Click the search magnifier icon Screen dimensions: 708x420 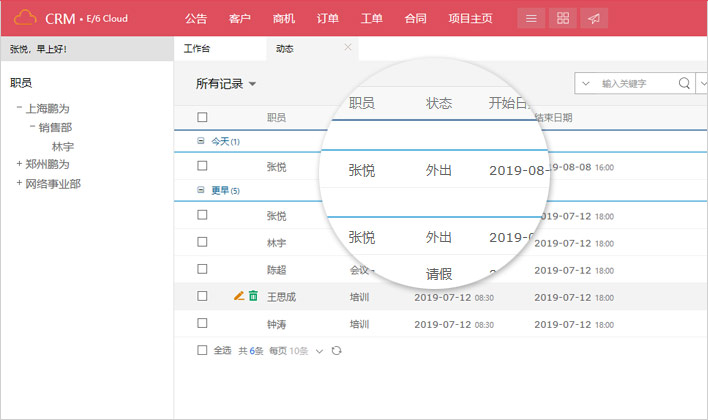tap(684, 84)
